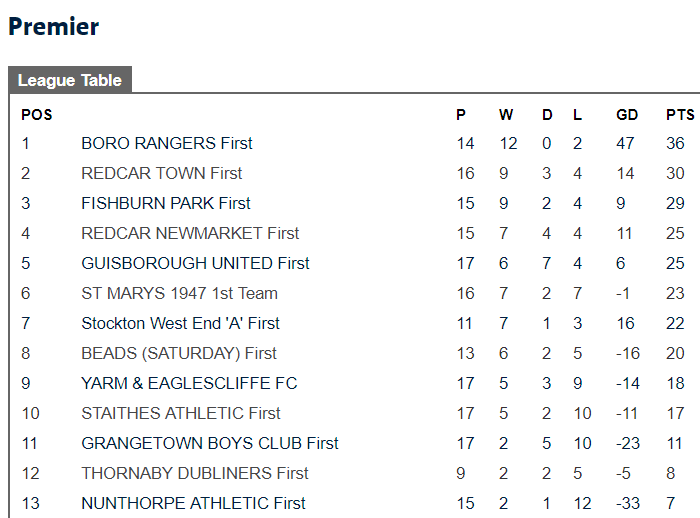Select REDCAR TOWN First team
Image resolution: width=700 pixels, height=518 pixels.
click(x=162, y=173)
